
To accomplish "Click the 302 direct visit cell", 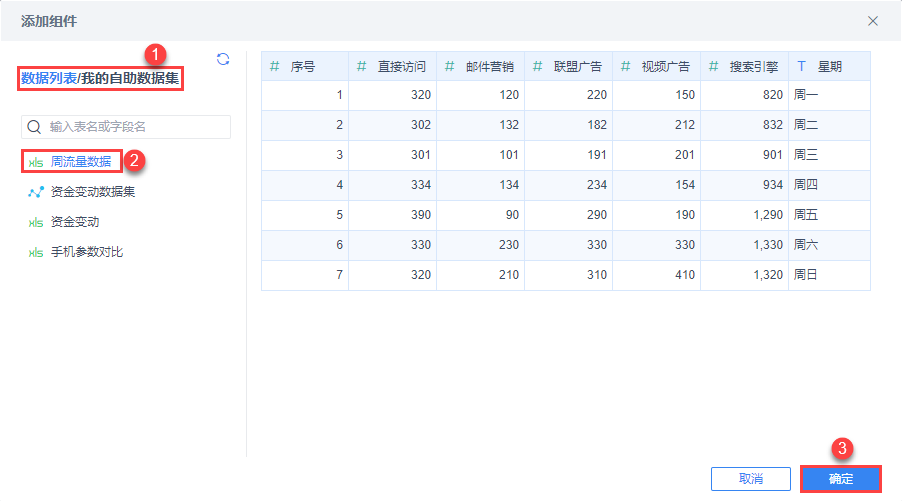I will [393, 125].
